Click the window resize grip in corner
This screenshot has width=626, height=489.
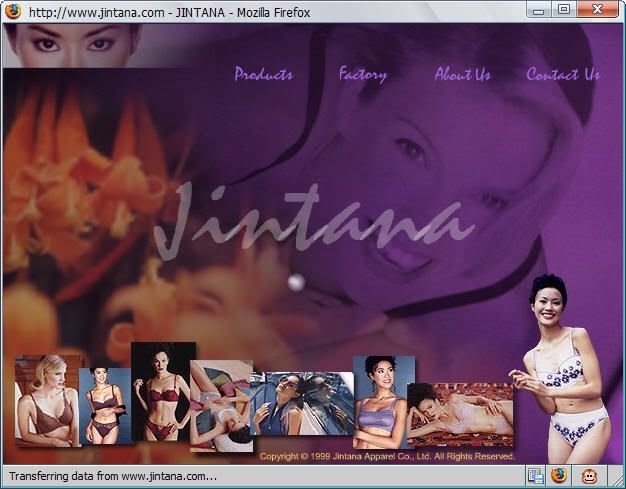point(617,481)
